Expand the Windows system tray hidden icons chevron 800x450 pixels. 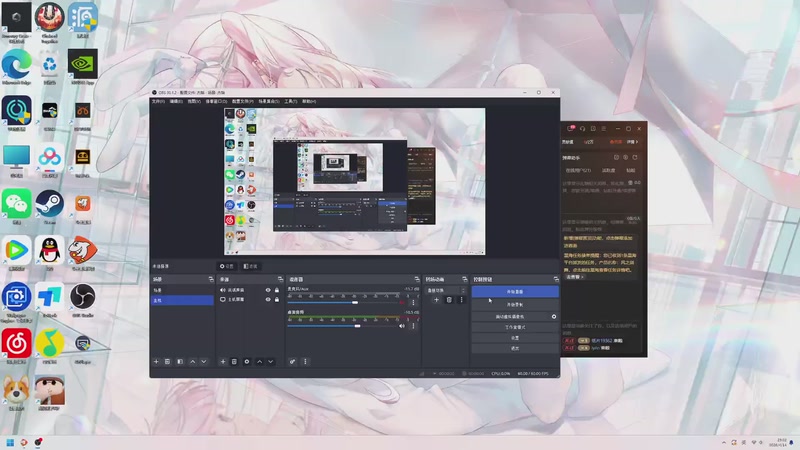tap(723, 442)
